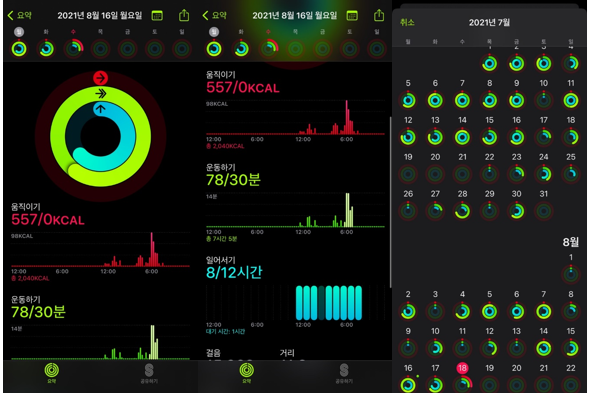Tap red Move arrow on large ring
Screen dimensions: 599x393
pos(100,78)
